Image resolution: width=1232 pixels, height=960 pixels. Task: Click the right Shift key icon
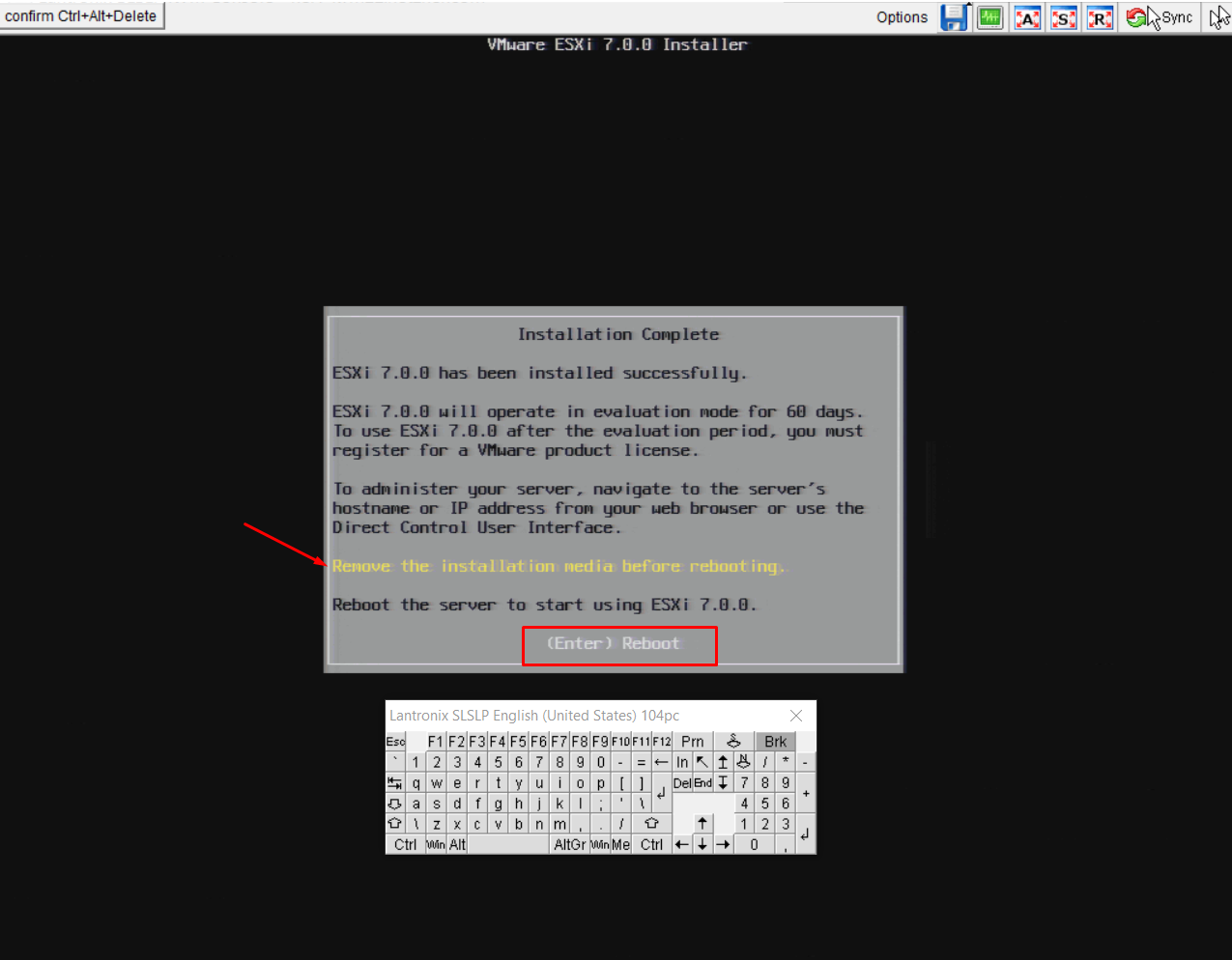652,824
